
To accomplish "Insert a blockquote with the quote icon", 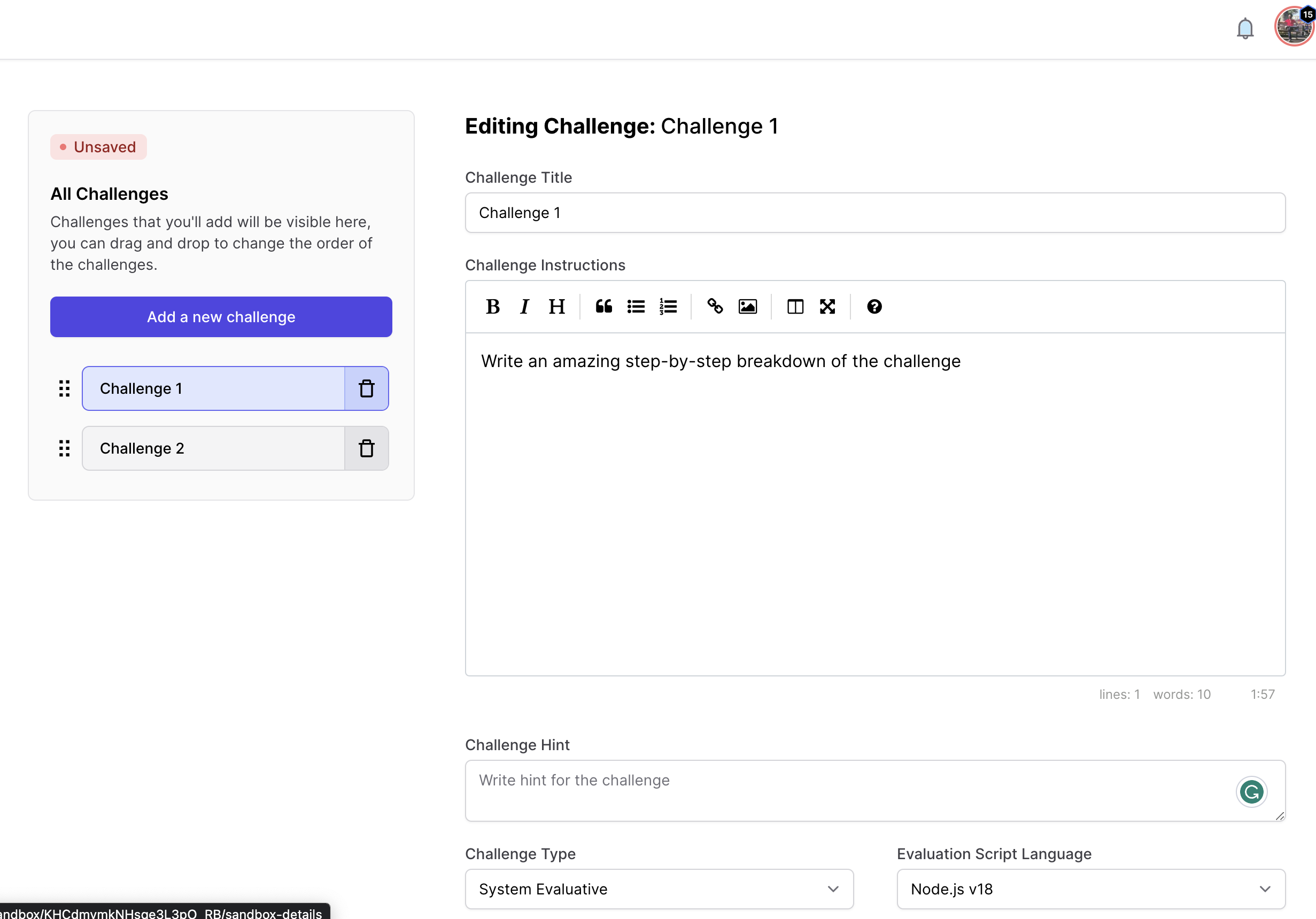I will 603,307.
